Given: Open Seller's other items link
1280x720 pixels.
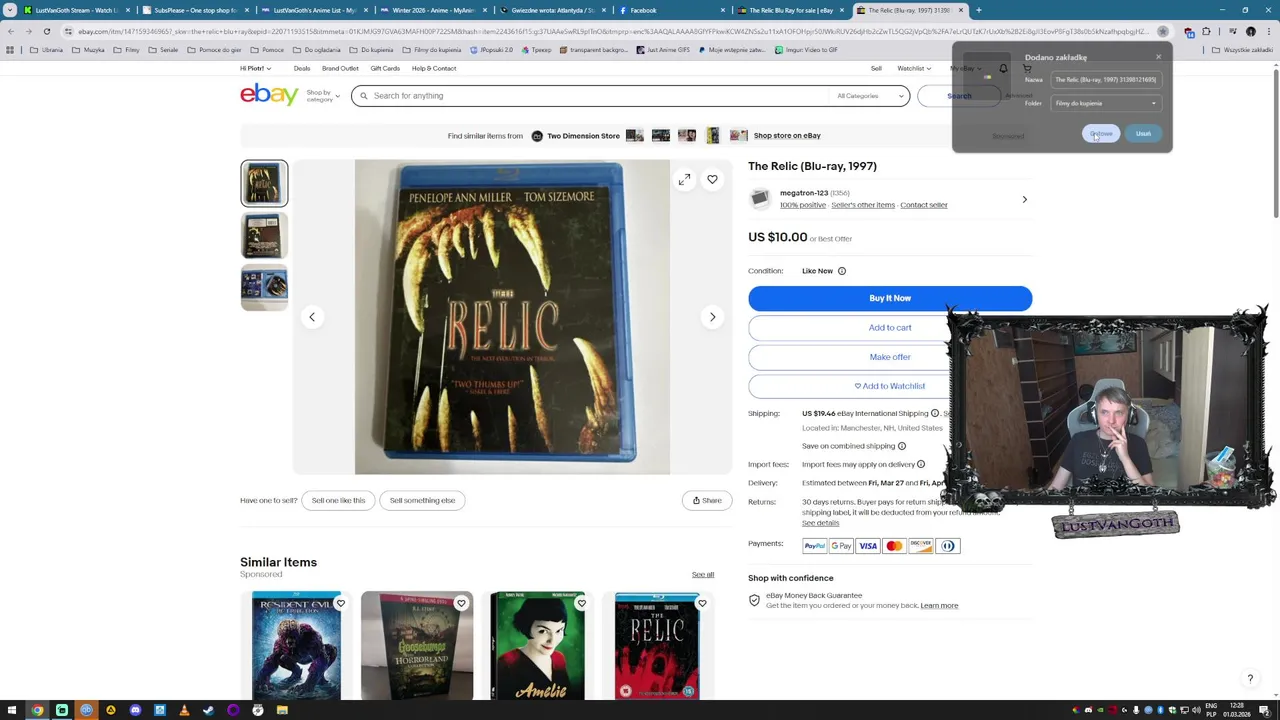Looking at the screenshot, I should (863, 205).
